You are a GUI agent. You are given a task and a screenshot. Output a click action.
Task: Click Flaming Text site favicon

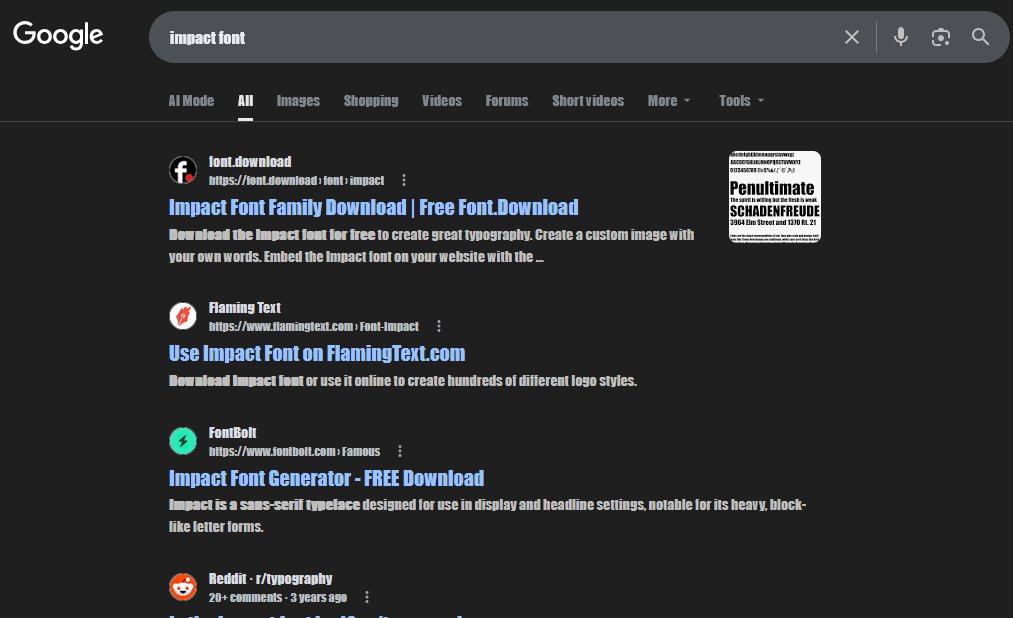pyautogui.click(x=183, y=316)
